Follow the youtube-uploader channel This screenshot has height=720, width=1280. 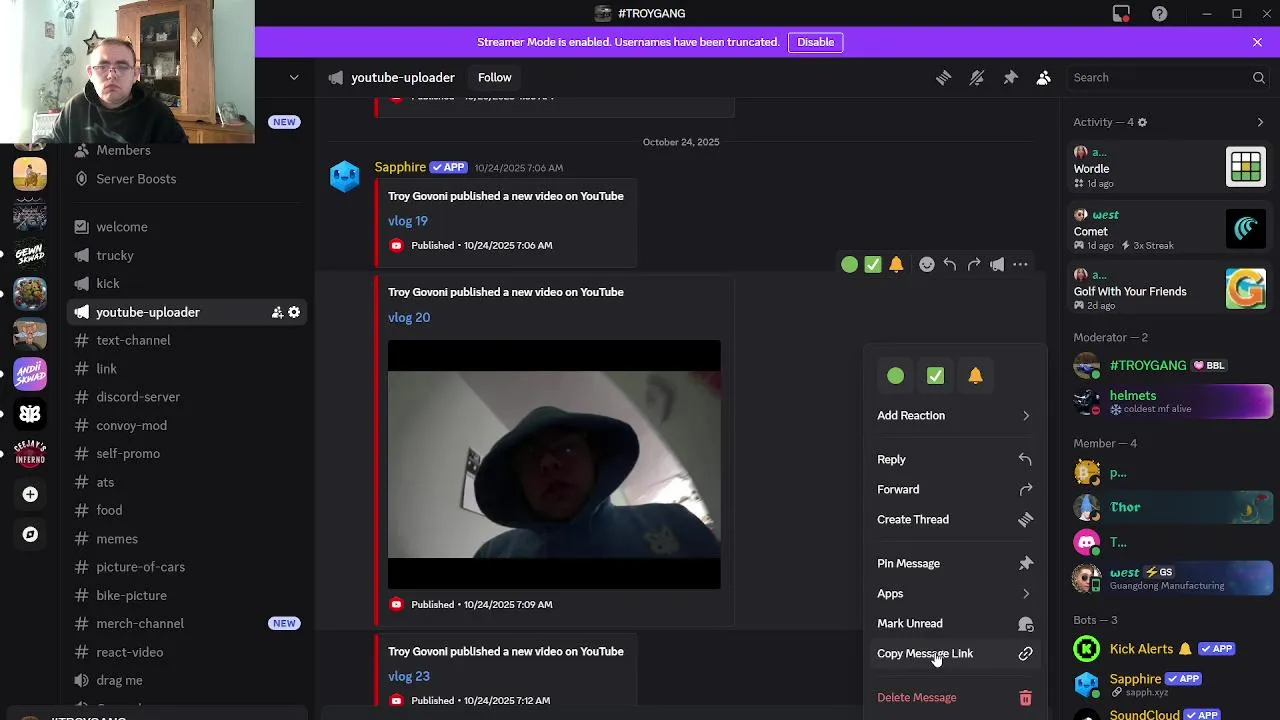[494, 78]
